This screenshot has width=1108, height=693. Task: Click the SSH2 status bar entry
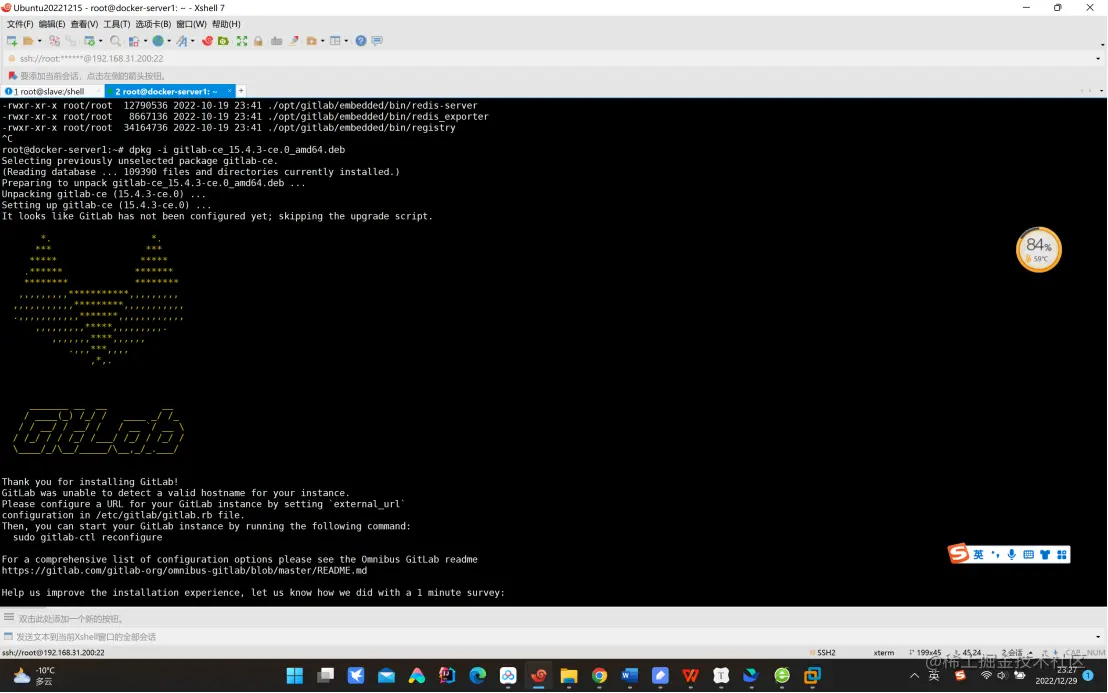(x=823, y=652)
